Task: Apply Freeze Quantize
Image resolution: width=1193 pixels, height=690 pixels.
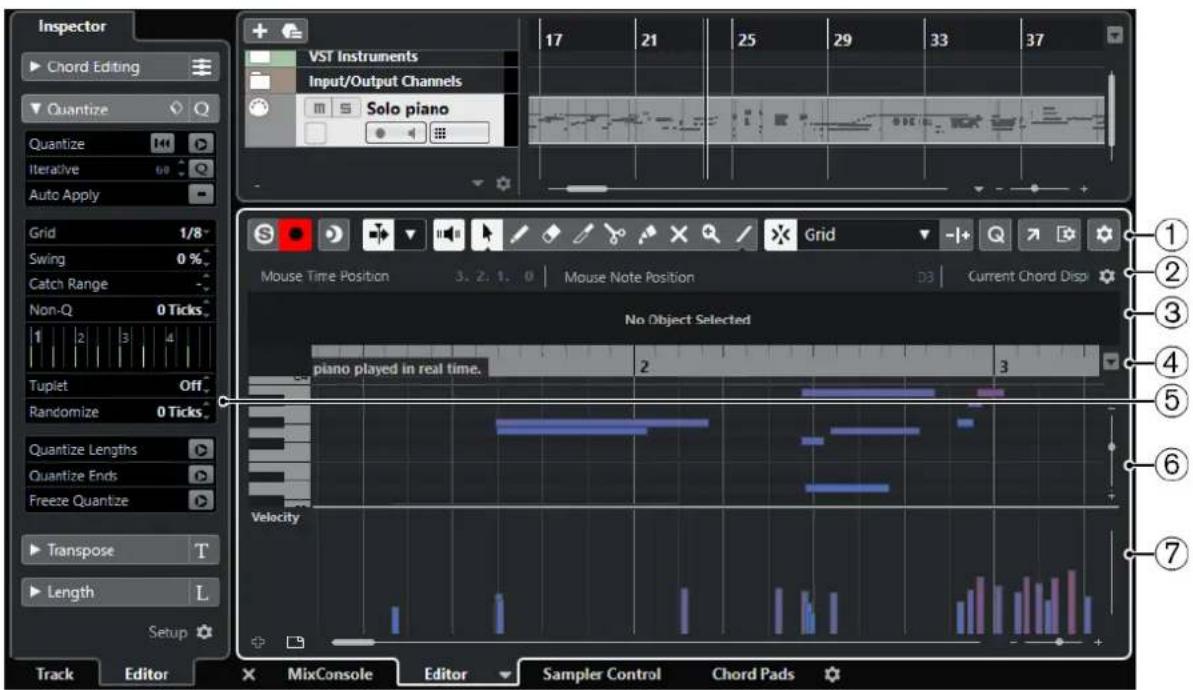Action: 201,501
